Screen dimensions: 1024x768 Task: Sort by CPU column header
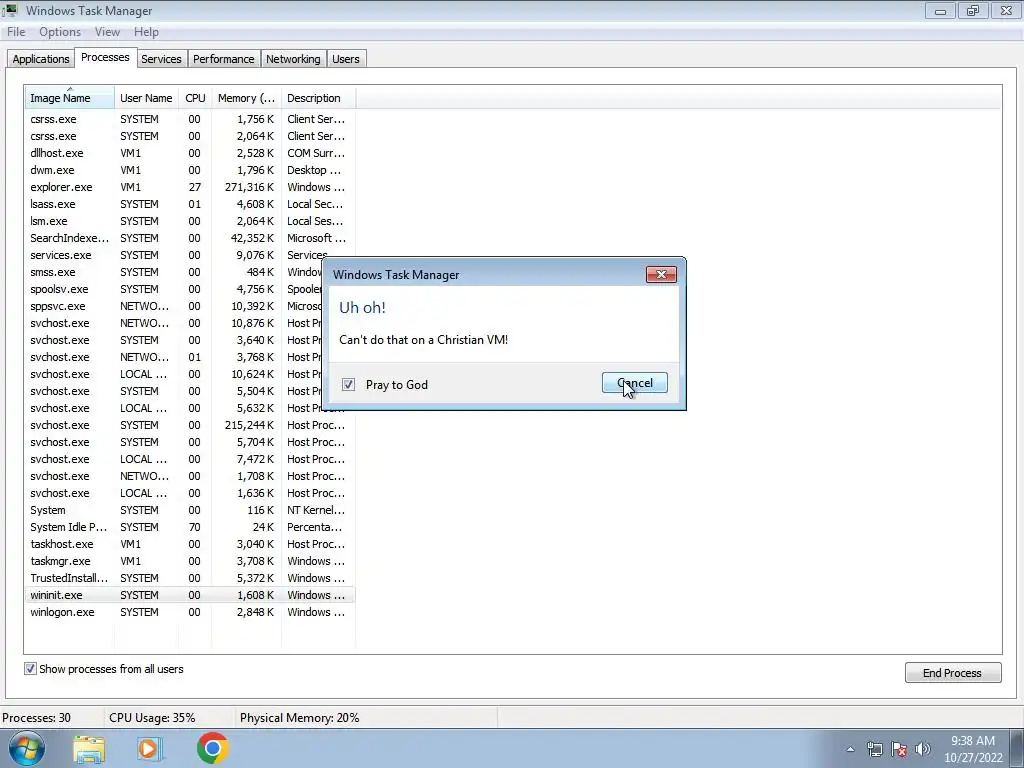[195, 98]
